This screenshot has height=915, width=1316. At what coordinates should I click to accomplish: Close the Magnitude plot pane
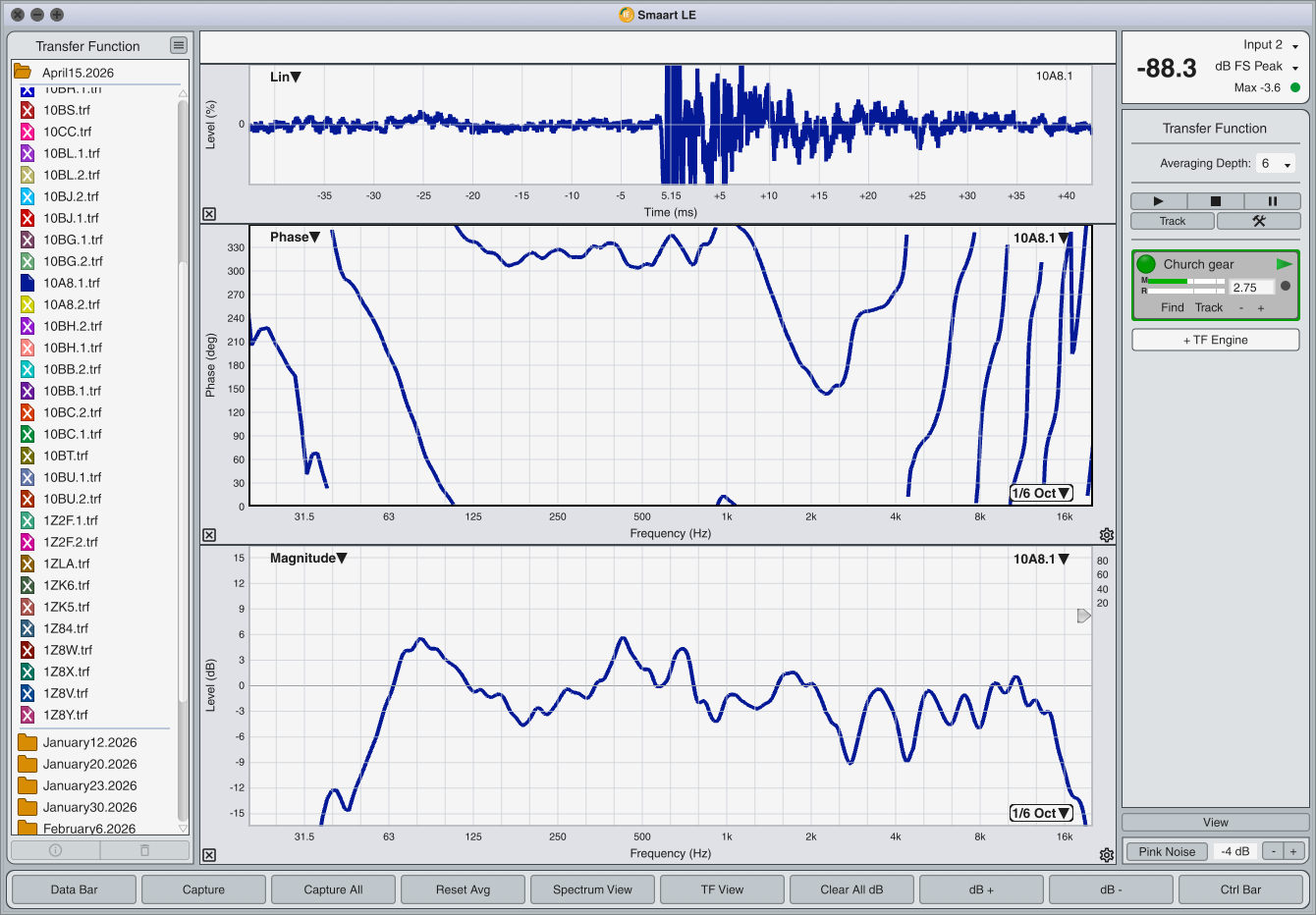pyautogui.click(x=209, y=855)
